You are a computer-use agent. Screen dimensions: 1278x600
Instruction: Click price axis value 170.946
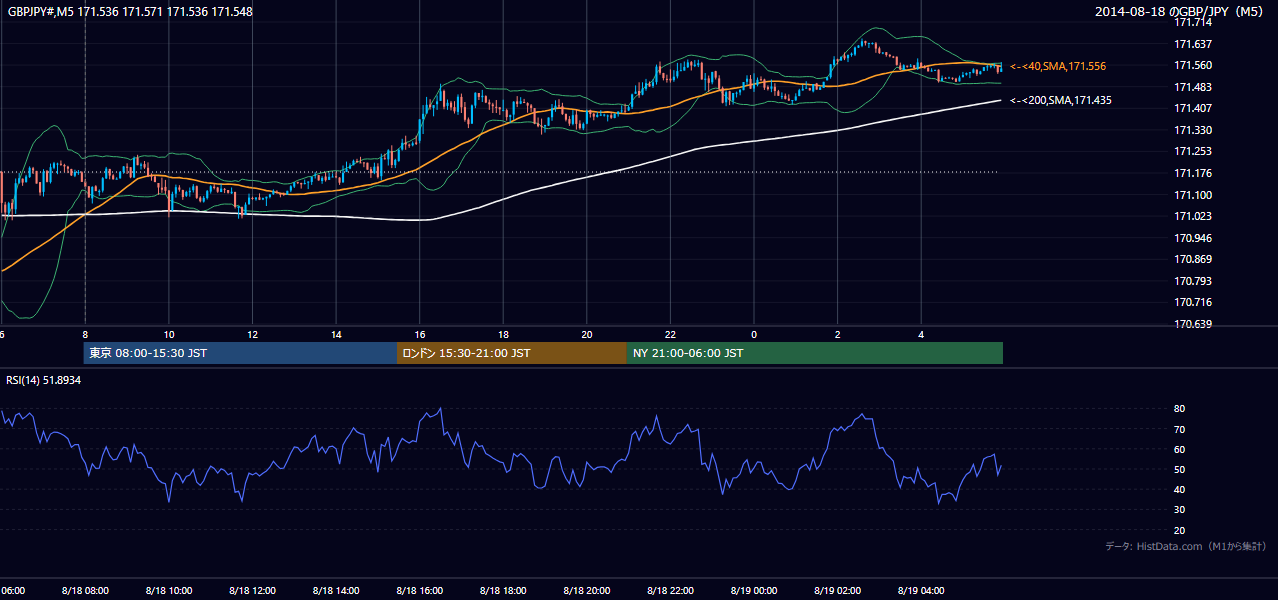(1192, 238)
